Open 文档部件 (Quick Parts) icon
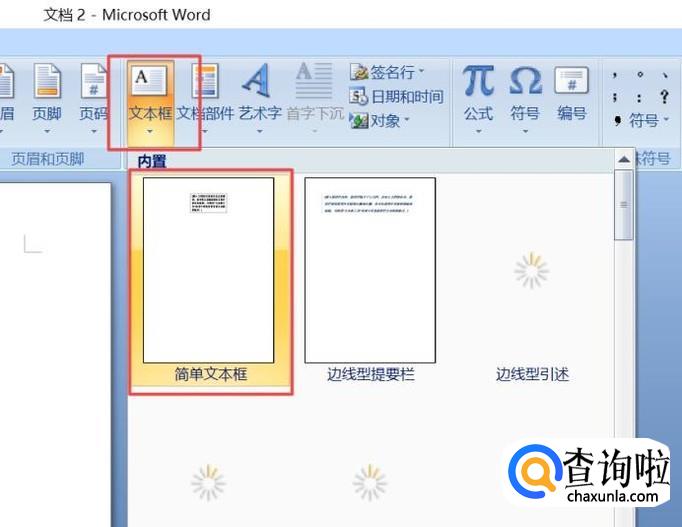 pos(205,81)
